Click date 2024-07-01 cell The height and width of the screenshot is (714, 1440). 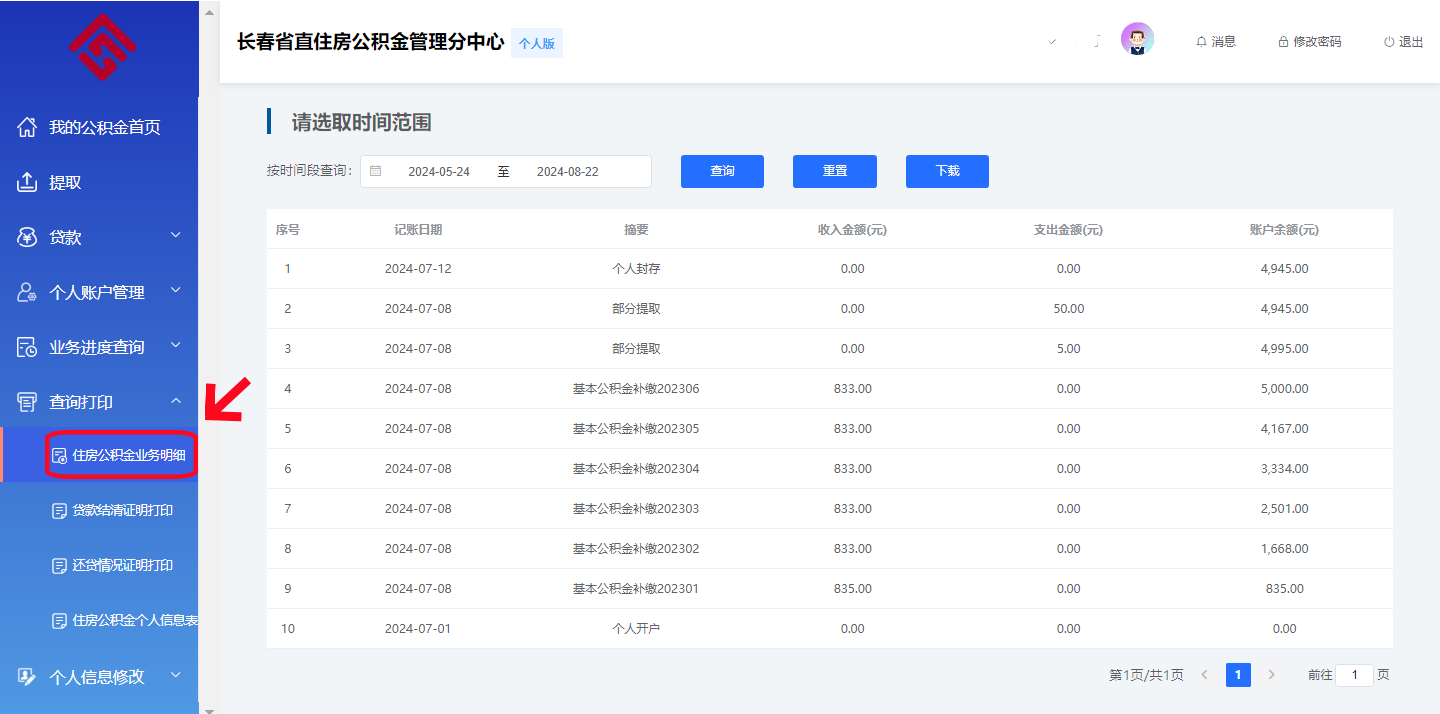click(x=418, y=629)
